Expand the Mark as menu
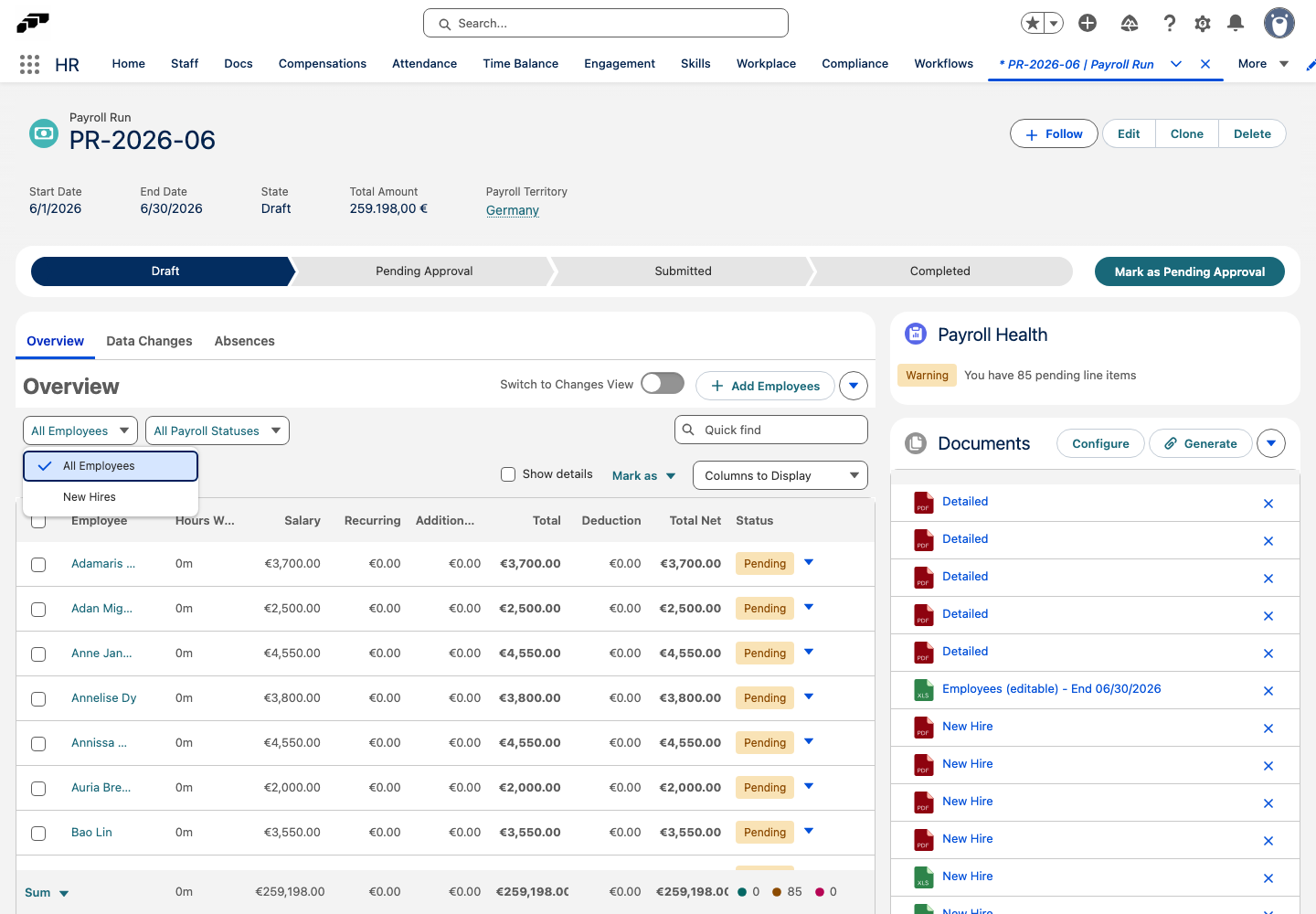 pyautogui.click(x=644, y=476)
